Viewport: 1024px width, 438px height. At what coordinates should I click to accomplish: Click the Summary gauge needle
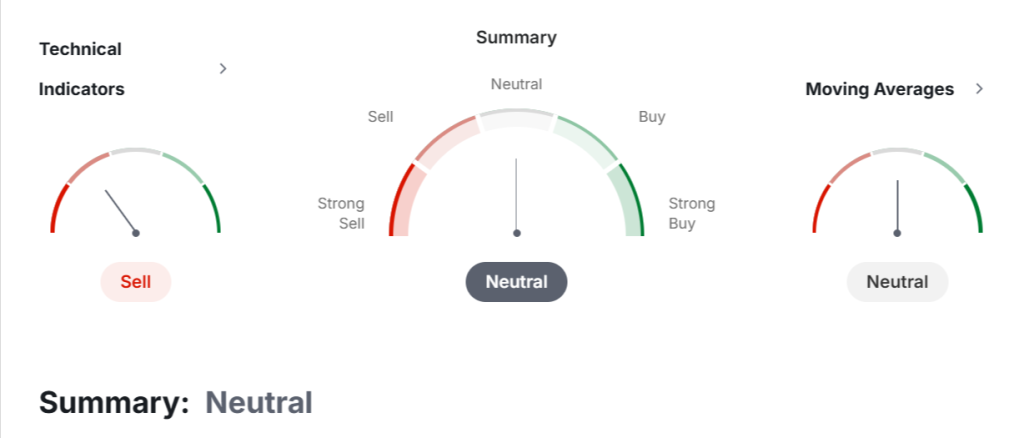(x=517, y=196)
